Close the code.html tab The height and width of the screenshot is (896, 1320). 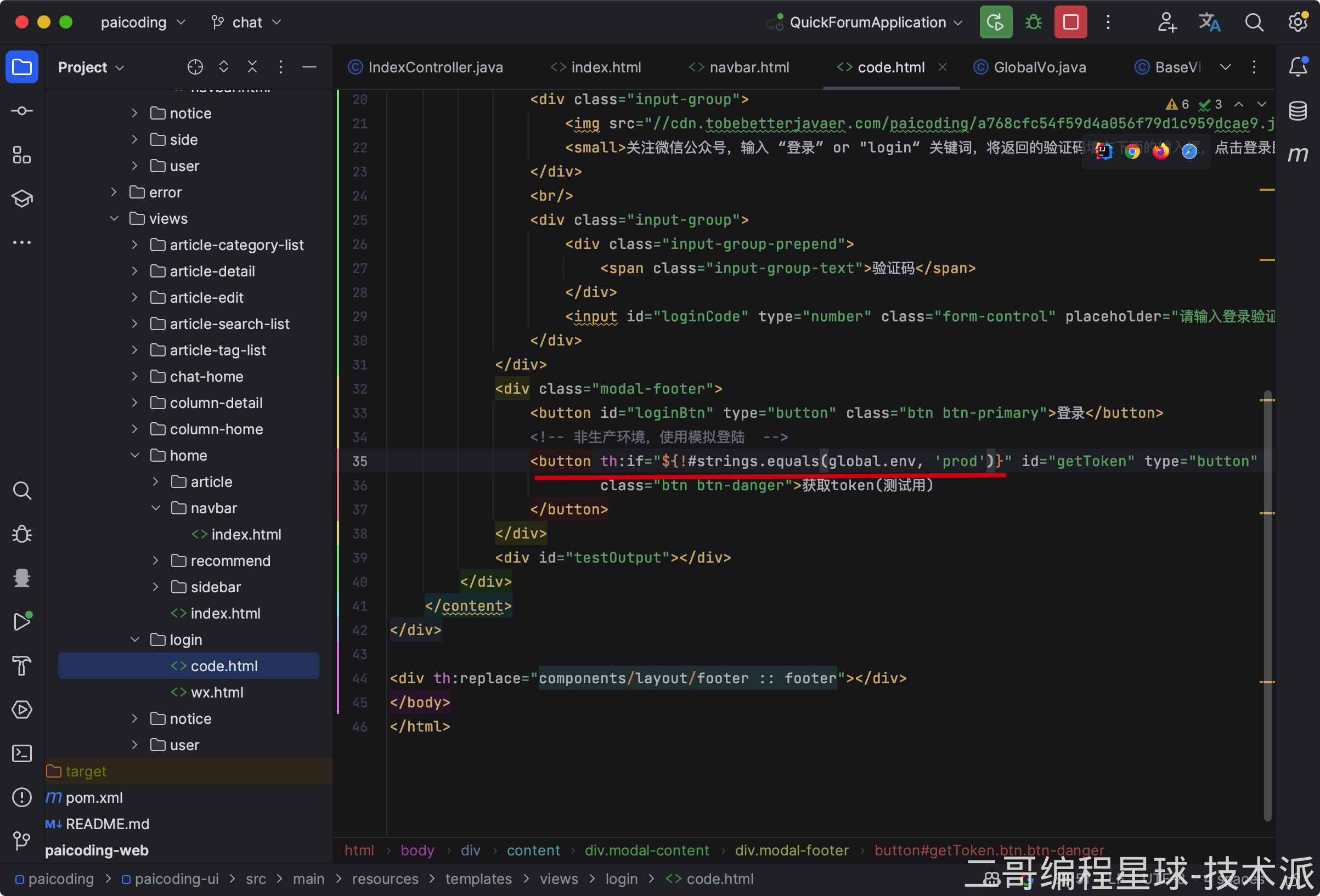[x=943, y=67]
